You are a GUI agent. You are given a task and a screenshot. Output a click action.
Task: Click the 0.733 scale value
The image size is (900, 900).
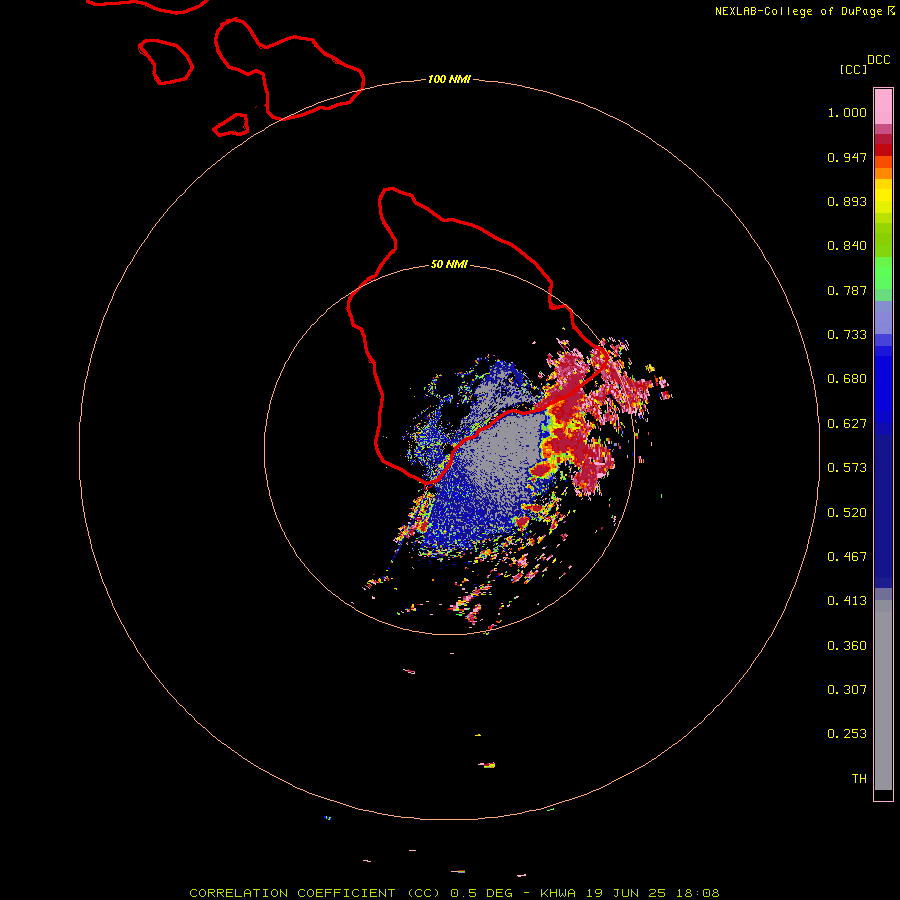tap(847, 335)
